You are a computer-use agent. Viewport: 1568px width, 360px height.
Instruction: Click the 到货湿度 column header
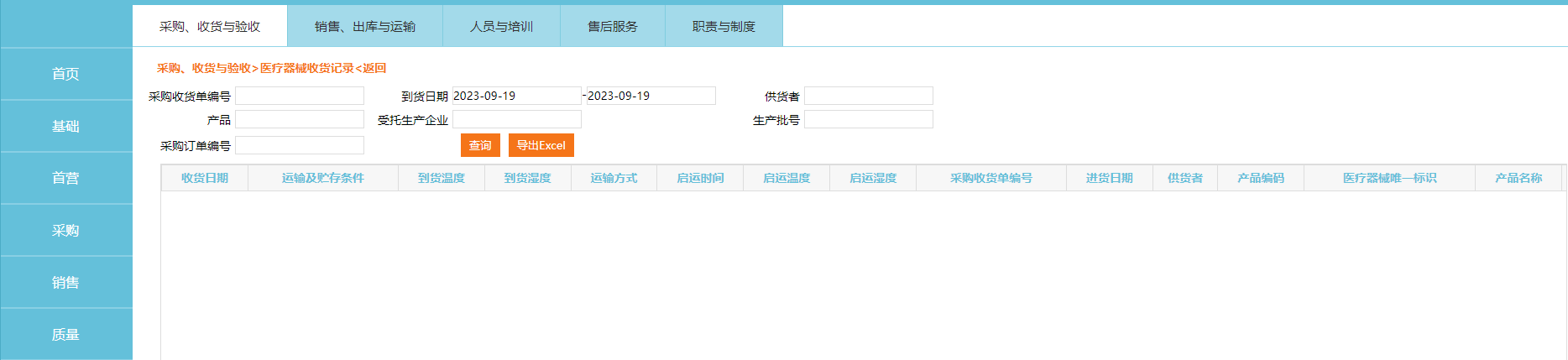(528, 178)
